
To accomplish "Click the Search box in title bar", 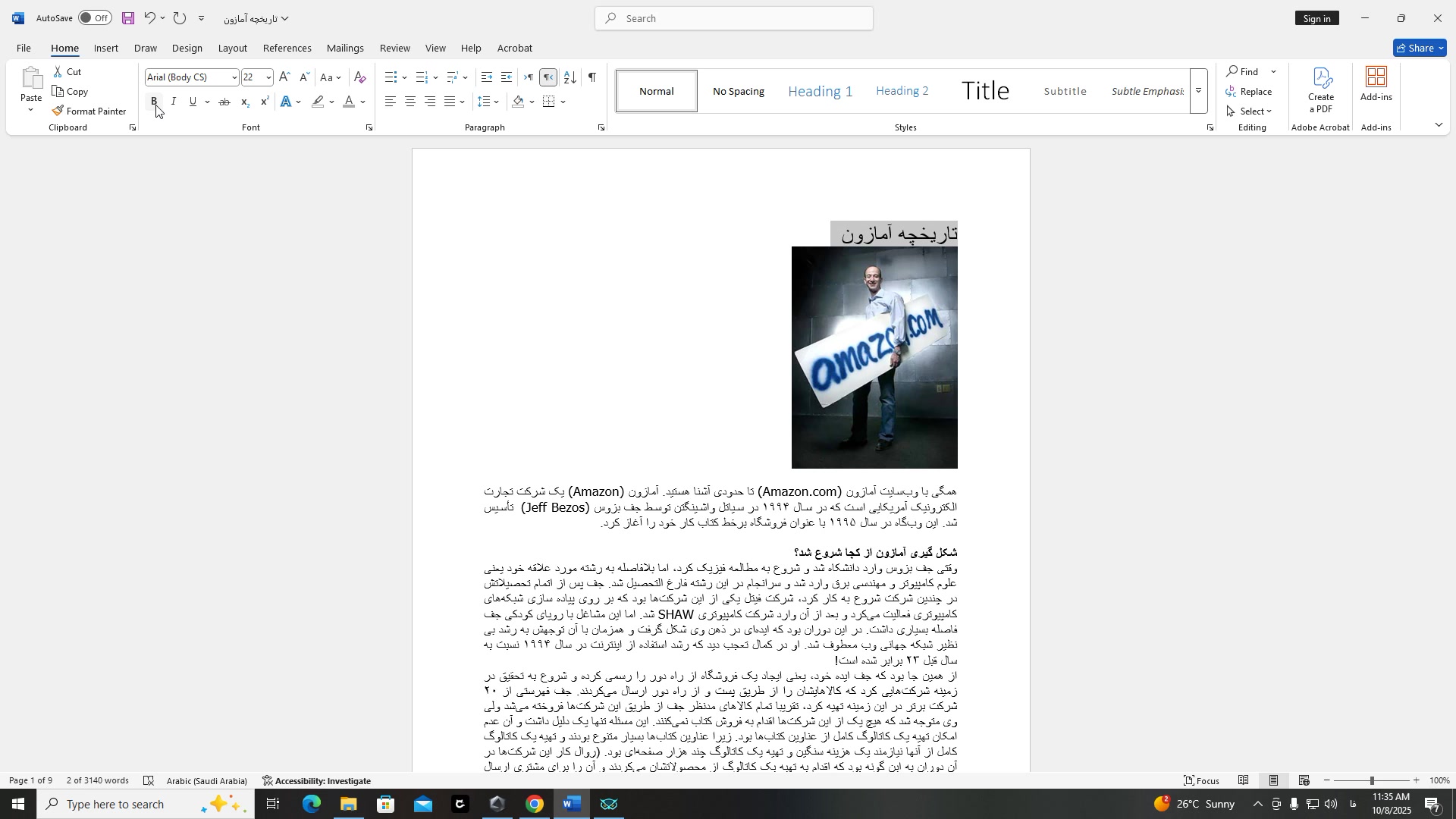I will click(734, 18).
